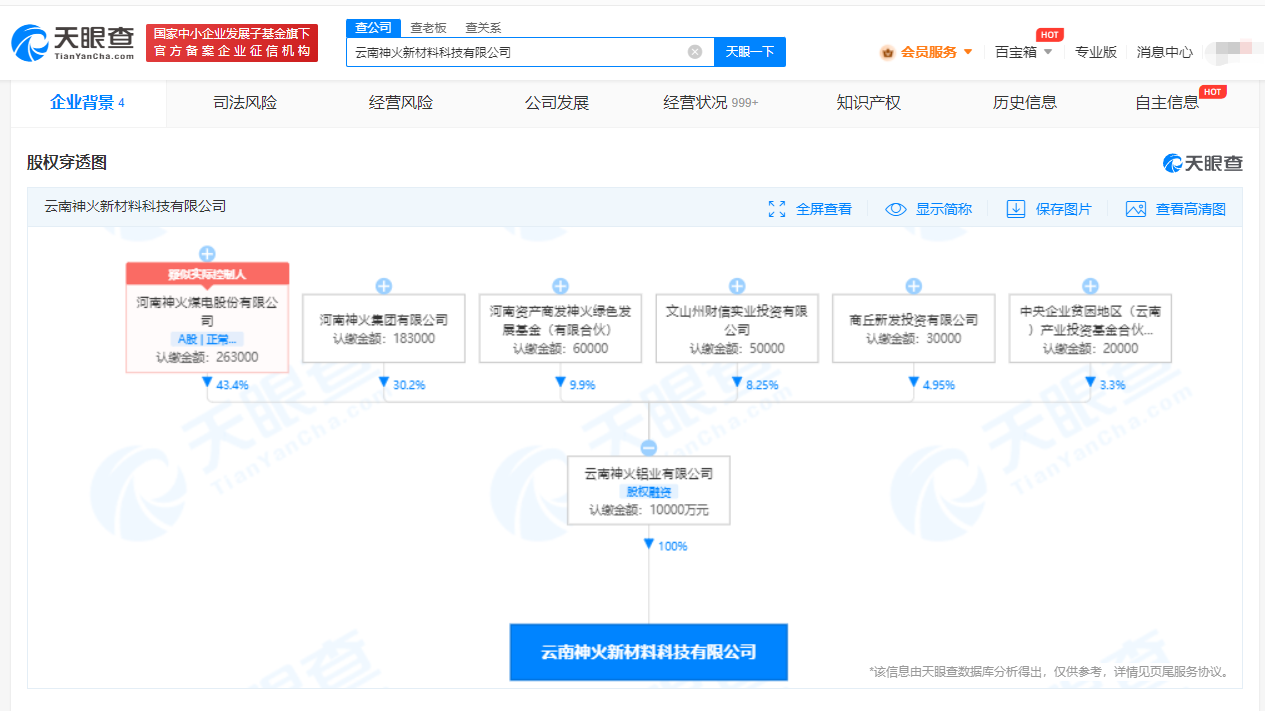Click the 河南神火煤电股份有限公司 shareholder node
This screenshot has height=711, width=1265.
click(x=207, y=317)
